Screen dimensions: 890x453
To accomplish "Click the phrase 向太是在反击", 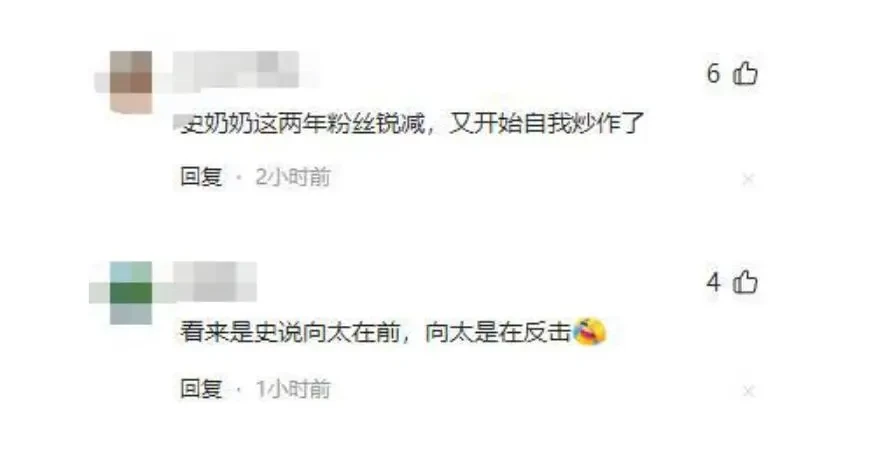I will click(x=498, y=333).
